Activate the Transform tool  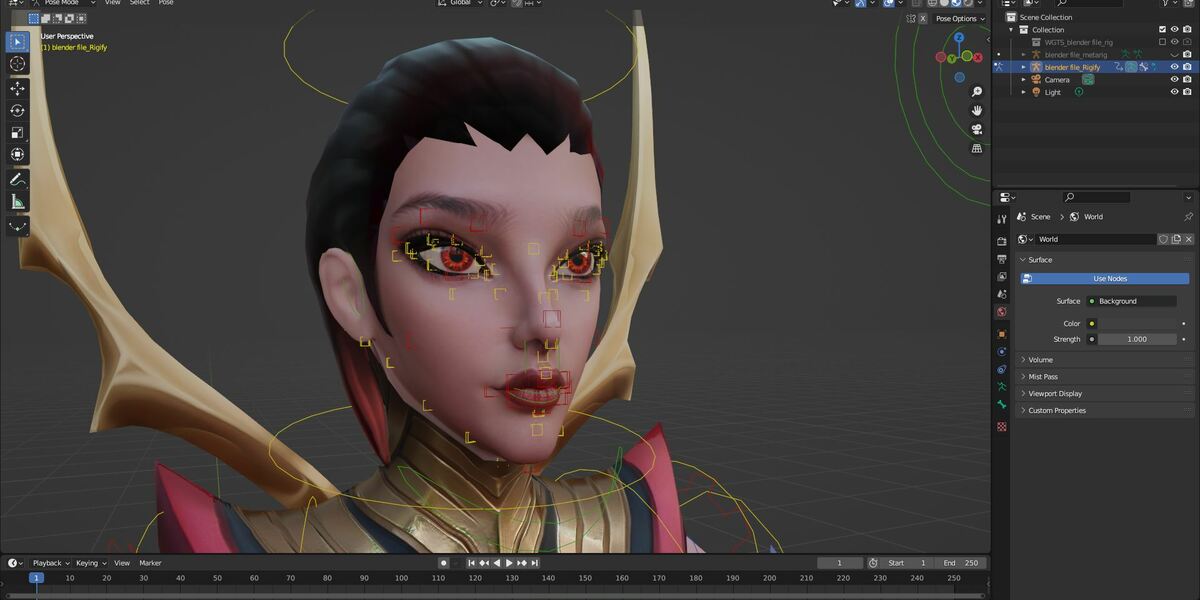17,154
